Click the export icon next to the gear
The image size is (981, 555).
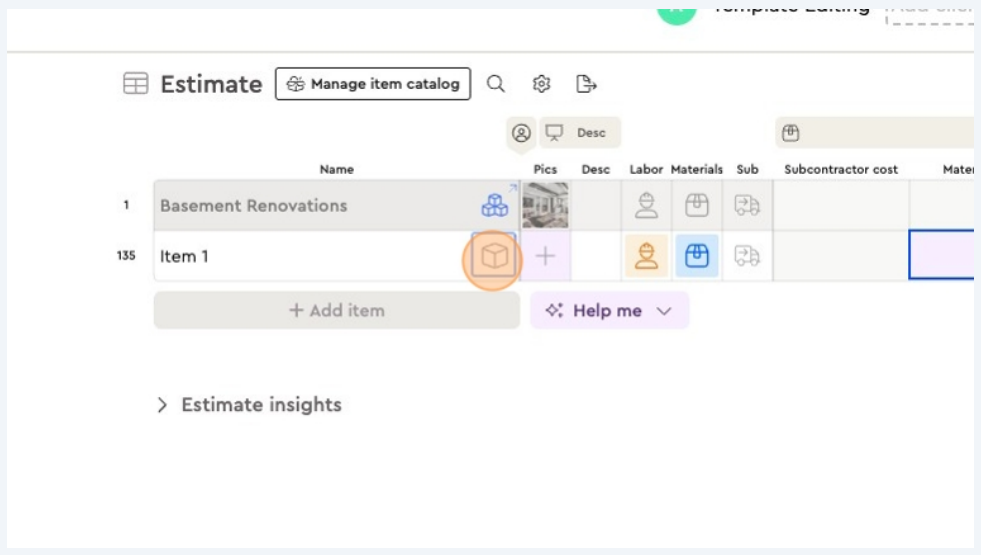pos(586,84)
